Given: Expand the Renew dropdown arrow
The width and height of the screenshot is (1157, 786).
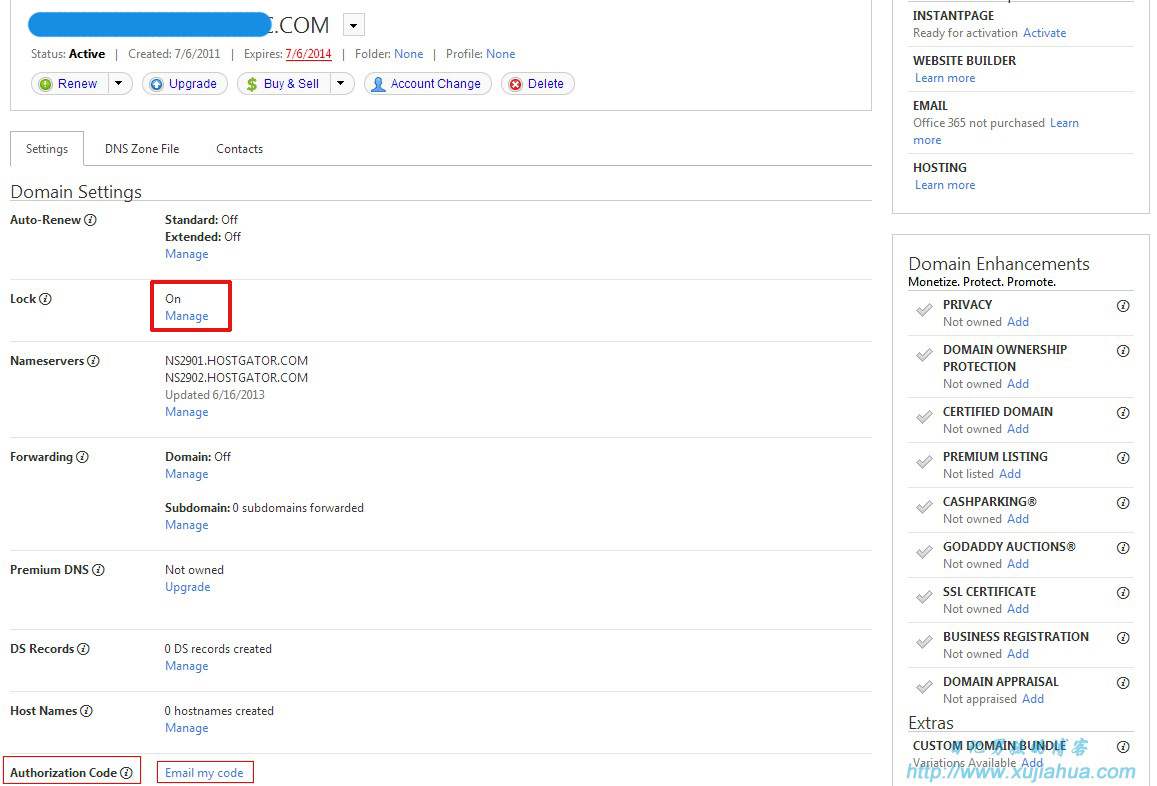Looking at the screenshot, I should 120,84.
